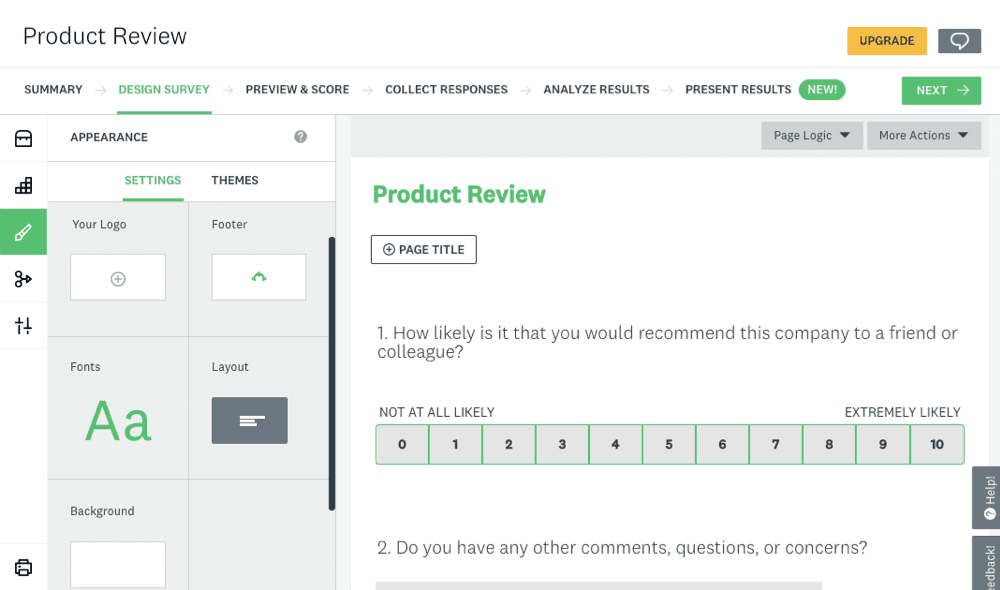Image resolution: width=1000 pixels, height=590 pixels.
Task: Open the Question Bank panel
Action: point(23,186)
